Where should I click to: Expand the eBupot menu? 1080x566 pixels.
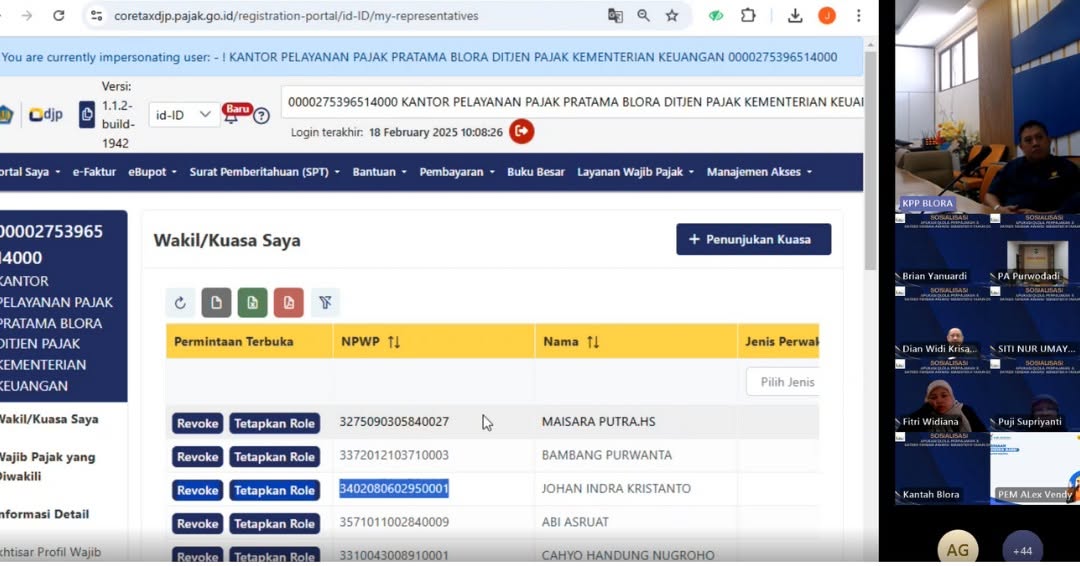(152, 172)
